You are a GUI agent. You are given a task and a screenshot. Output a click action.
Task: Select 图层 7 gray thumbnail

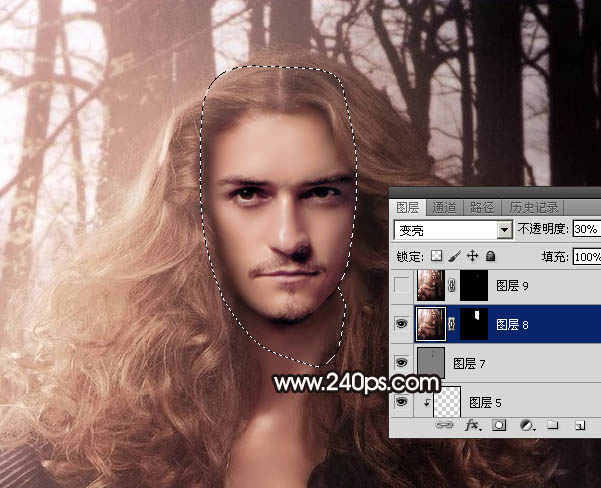(431, 363)
